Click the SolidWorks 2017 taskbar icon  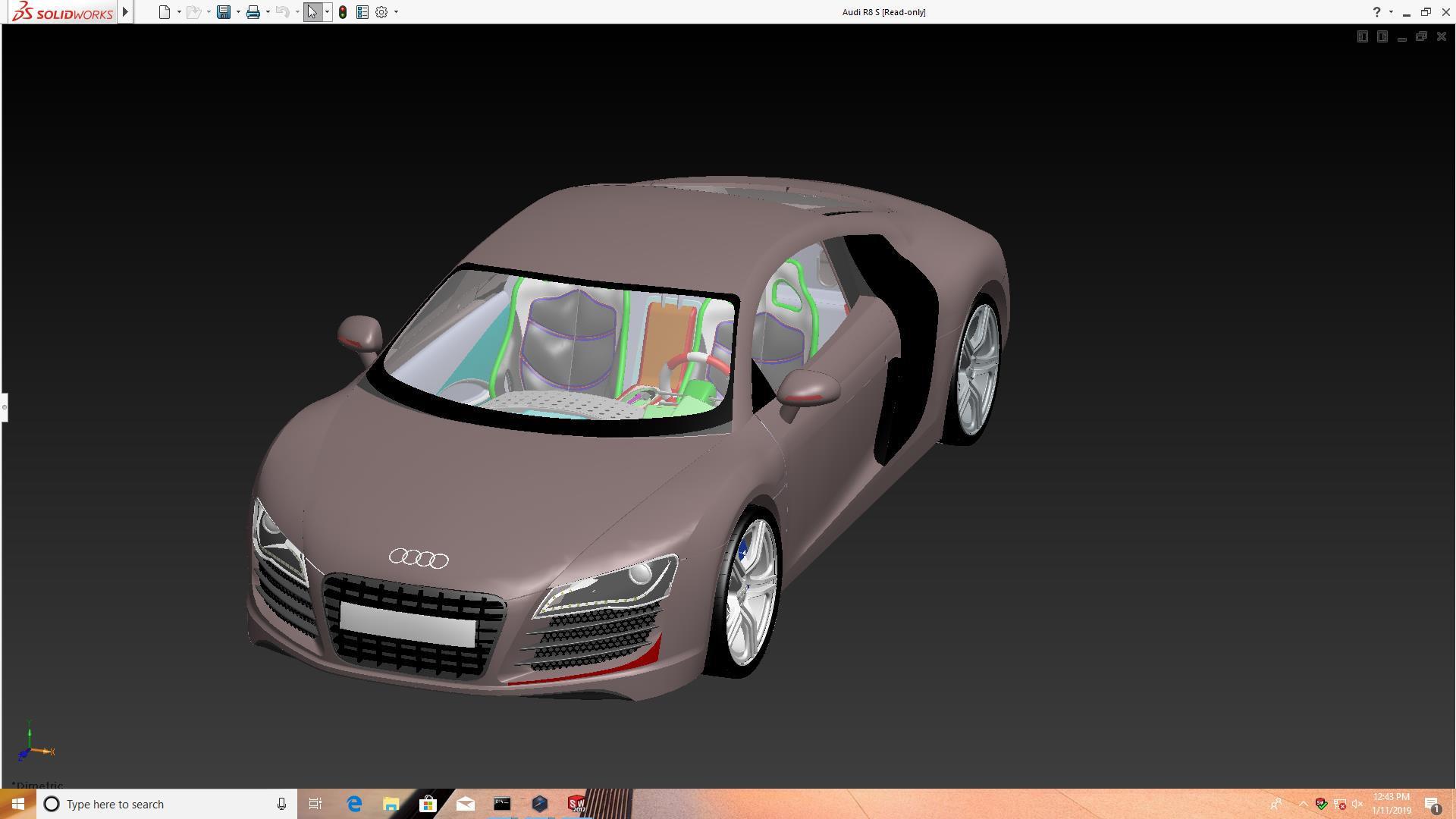tap(576, 804)
